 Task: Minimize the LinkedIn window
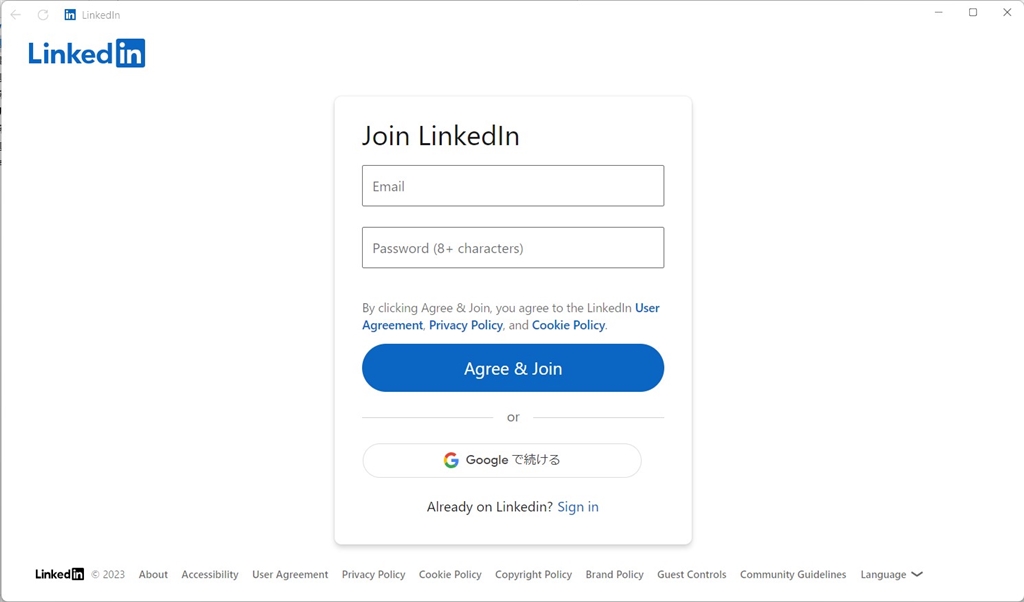938,12
